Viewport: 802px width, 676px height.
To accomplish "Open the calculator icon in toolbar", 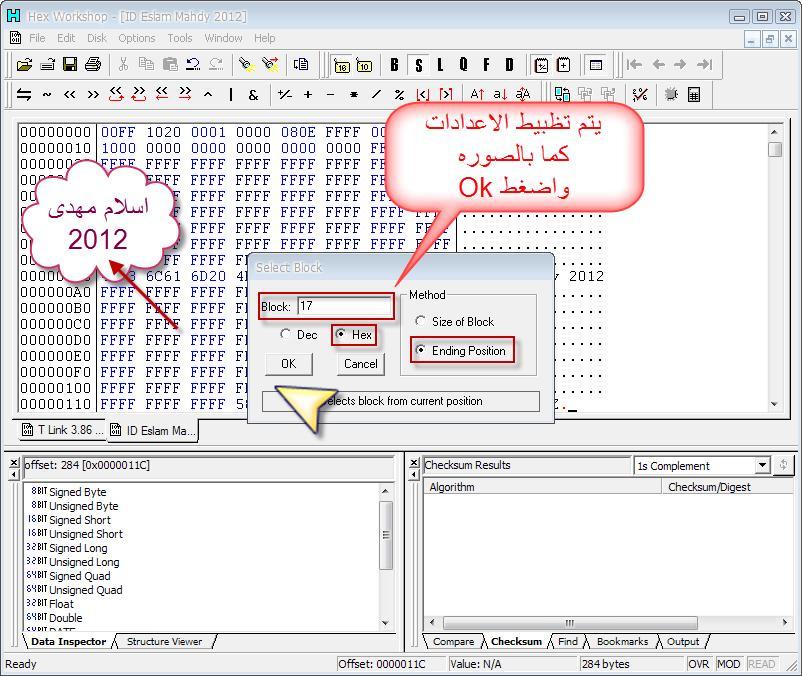I will (694, 95).
